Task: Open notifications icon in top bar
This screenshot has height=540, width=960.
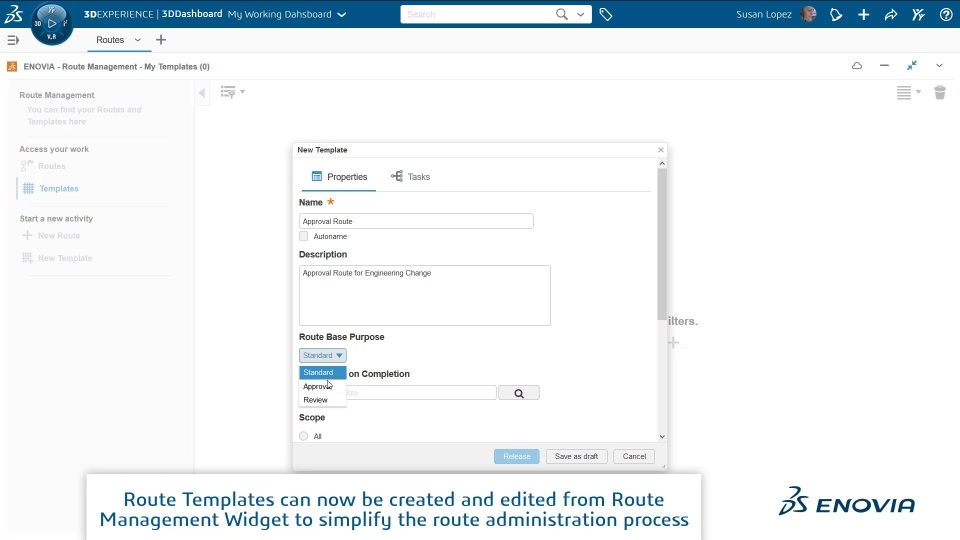Action: 836,14
